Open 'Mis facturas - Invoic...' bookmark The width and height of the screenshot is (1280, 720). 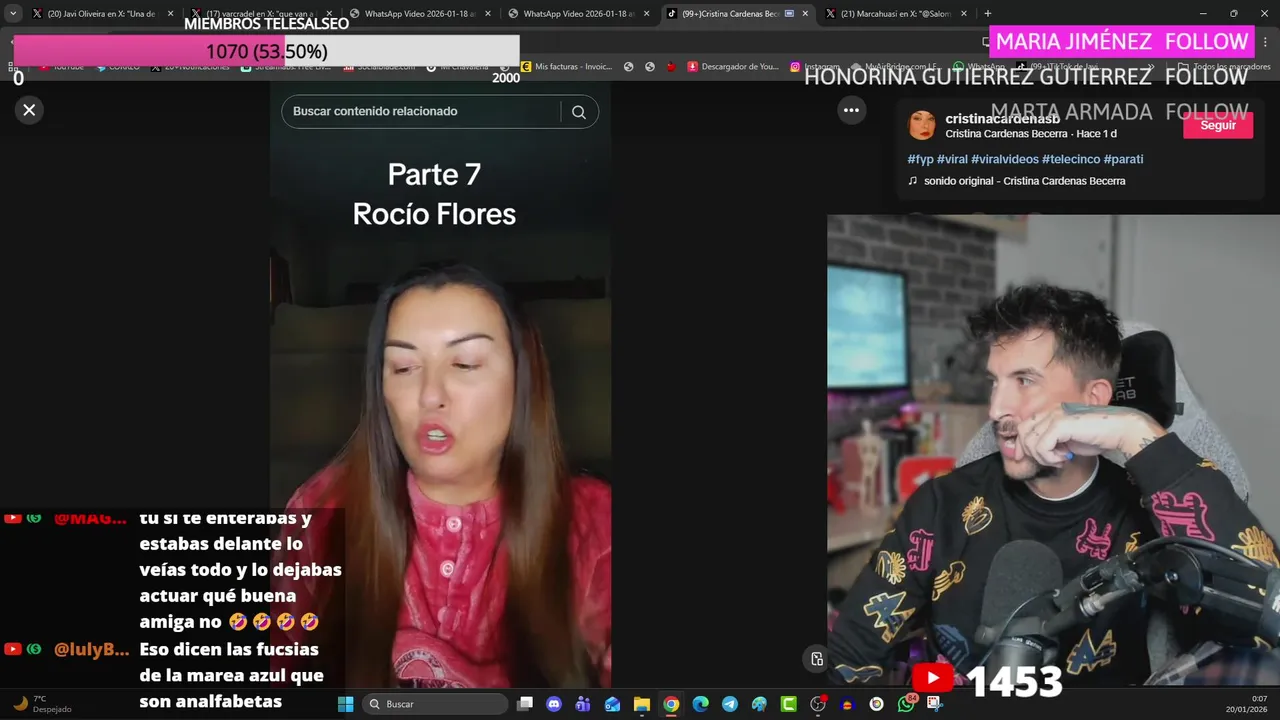pyautogui.click(x=566, y=66)
